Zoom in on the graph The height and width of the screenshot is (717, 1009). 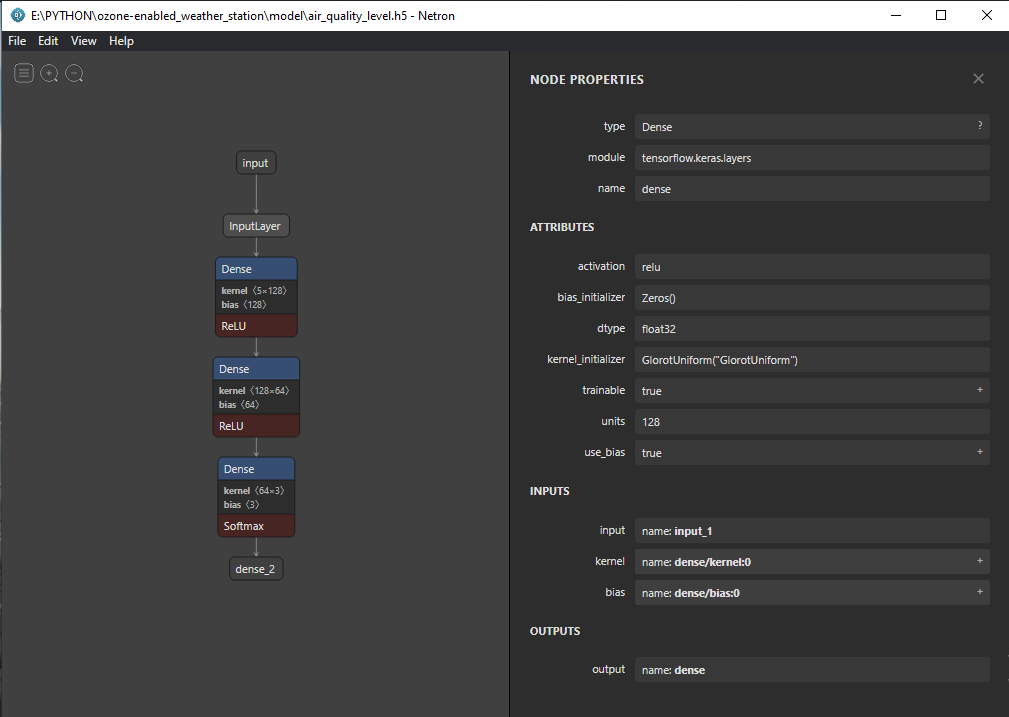pos(49,74)
